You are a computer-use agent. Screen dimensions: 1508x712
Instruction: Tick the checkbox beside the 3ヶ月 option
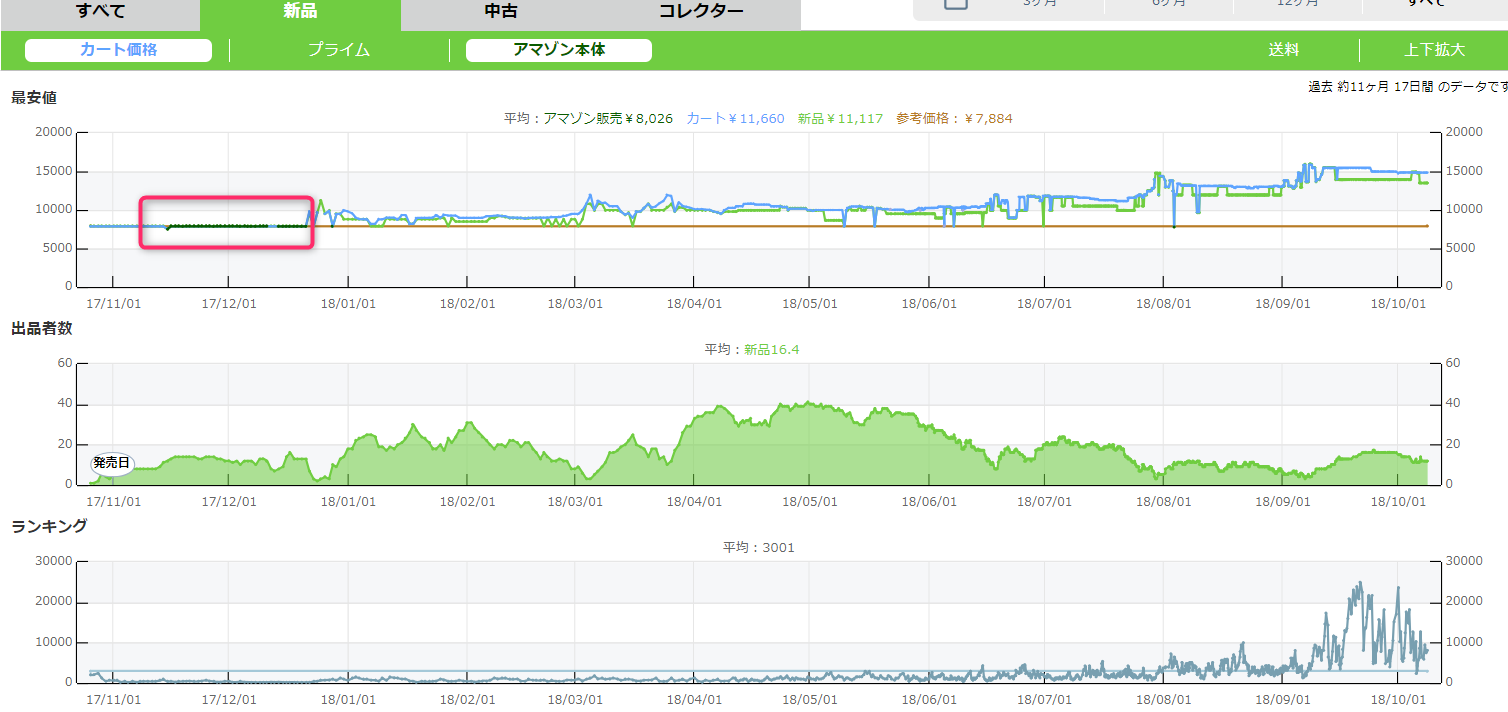pos(956,4)
